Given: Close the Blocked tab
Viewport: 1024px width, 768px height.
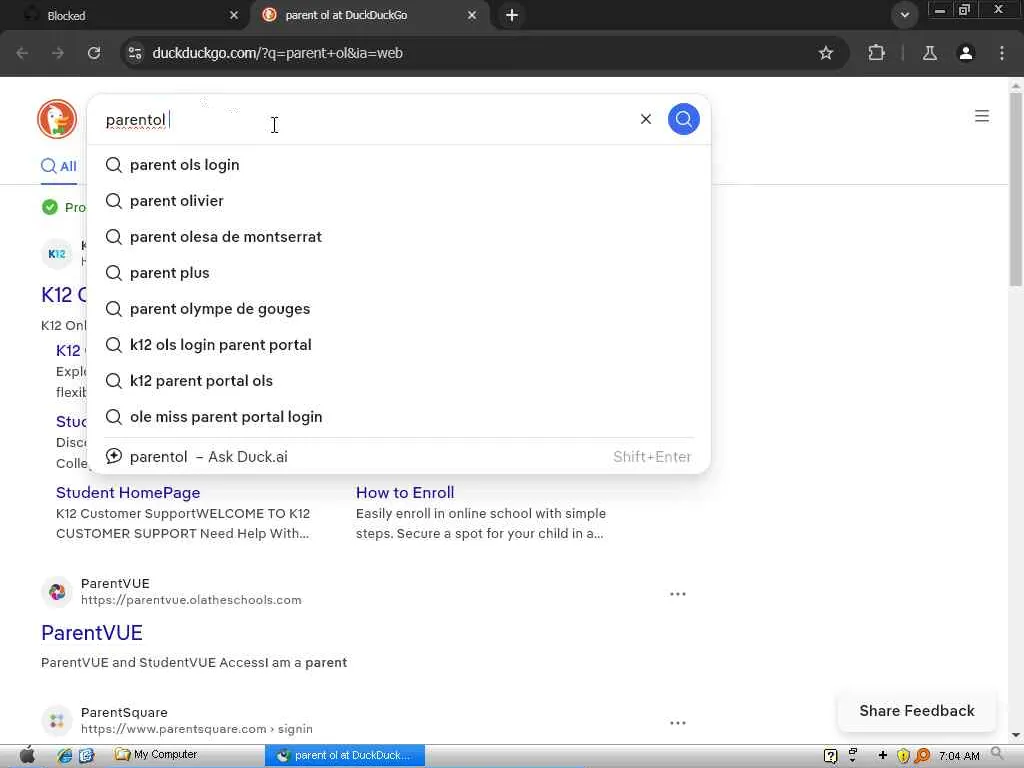Looking at the screenshot, I should pyautogui.click(x=234, y=15).
